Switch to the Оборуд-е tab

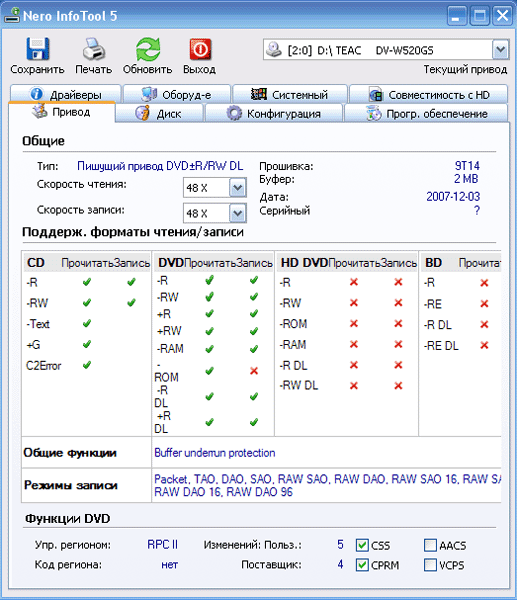click(177, 94)
